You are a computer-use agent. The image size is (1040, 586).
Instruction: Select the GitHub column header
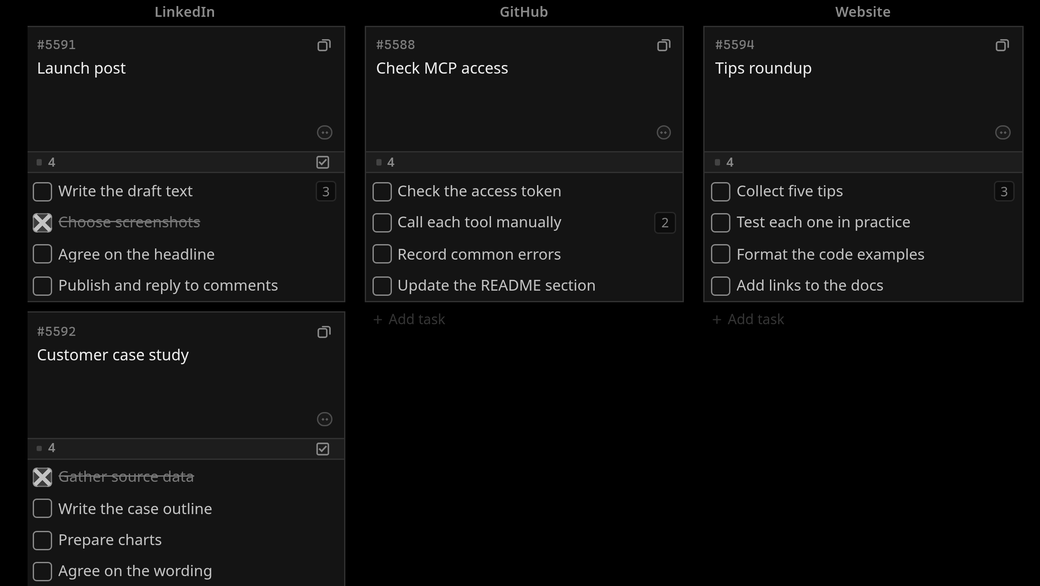(x=523, y=12)
